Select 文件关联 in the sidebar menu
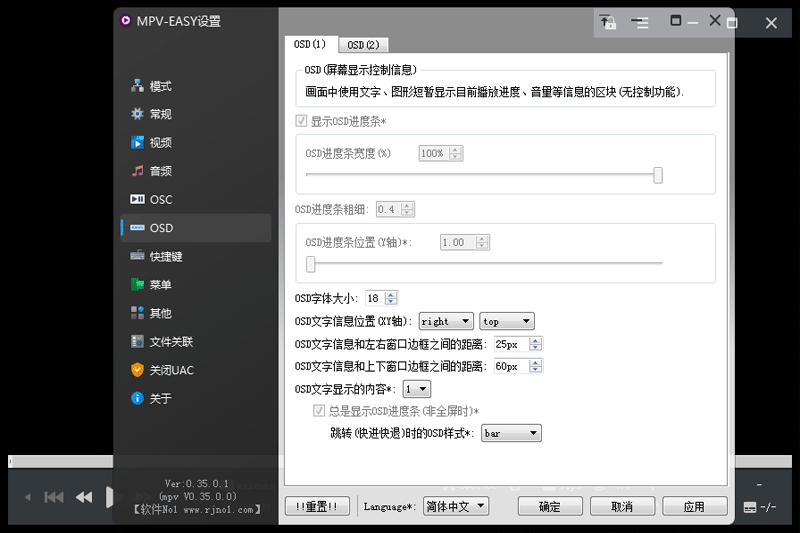This screenshot has height=533, width=800. (x=196, y=341)
